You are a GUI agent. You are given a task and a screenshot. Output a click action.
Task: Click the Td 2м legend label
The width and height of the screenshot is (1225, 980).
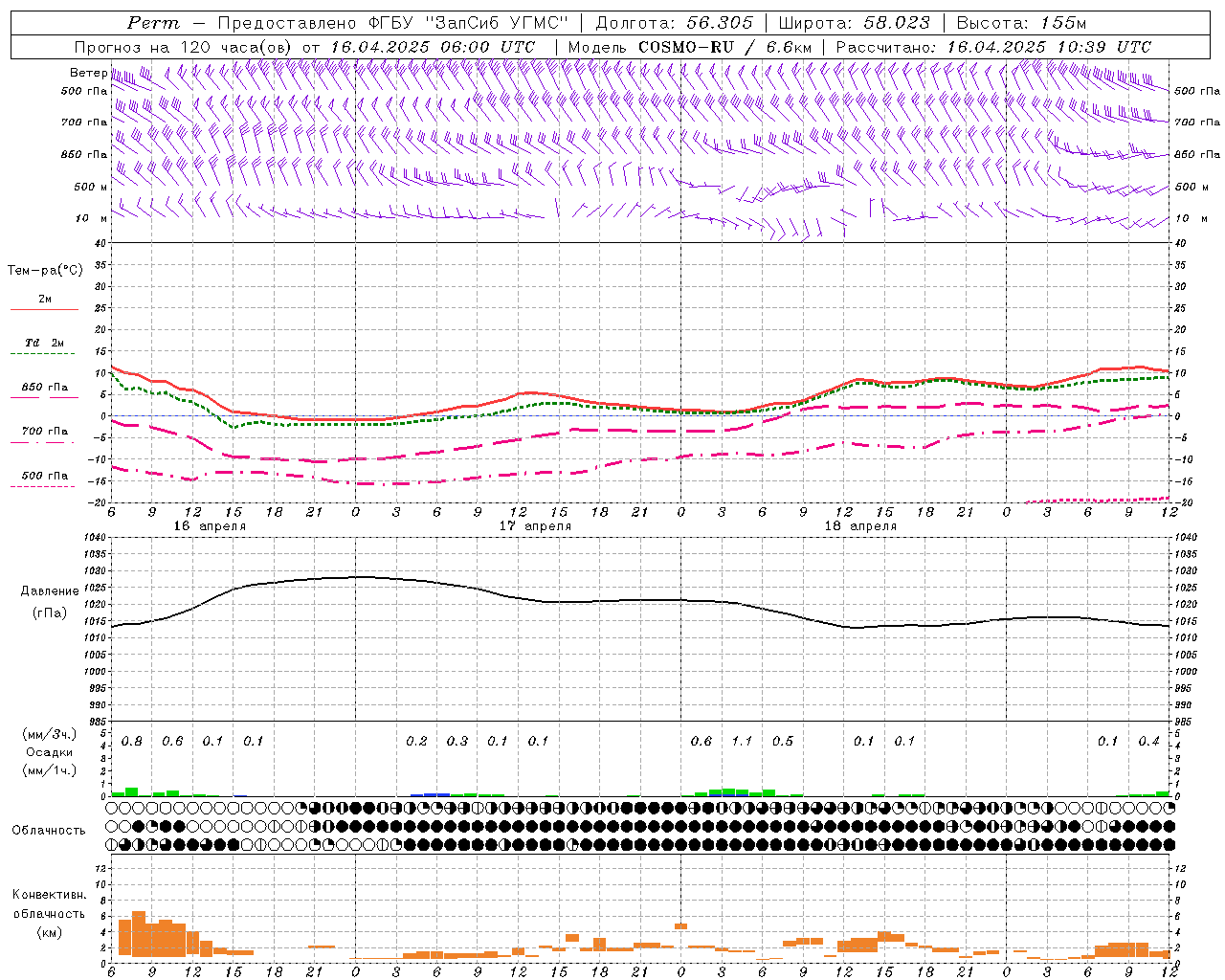[44, 343]
